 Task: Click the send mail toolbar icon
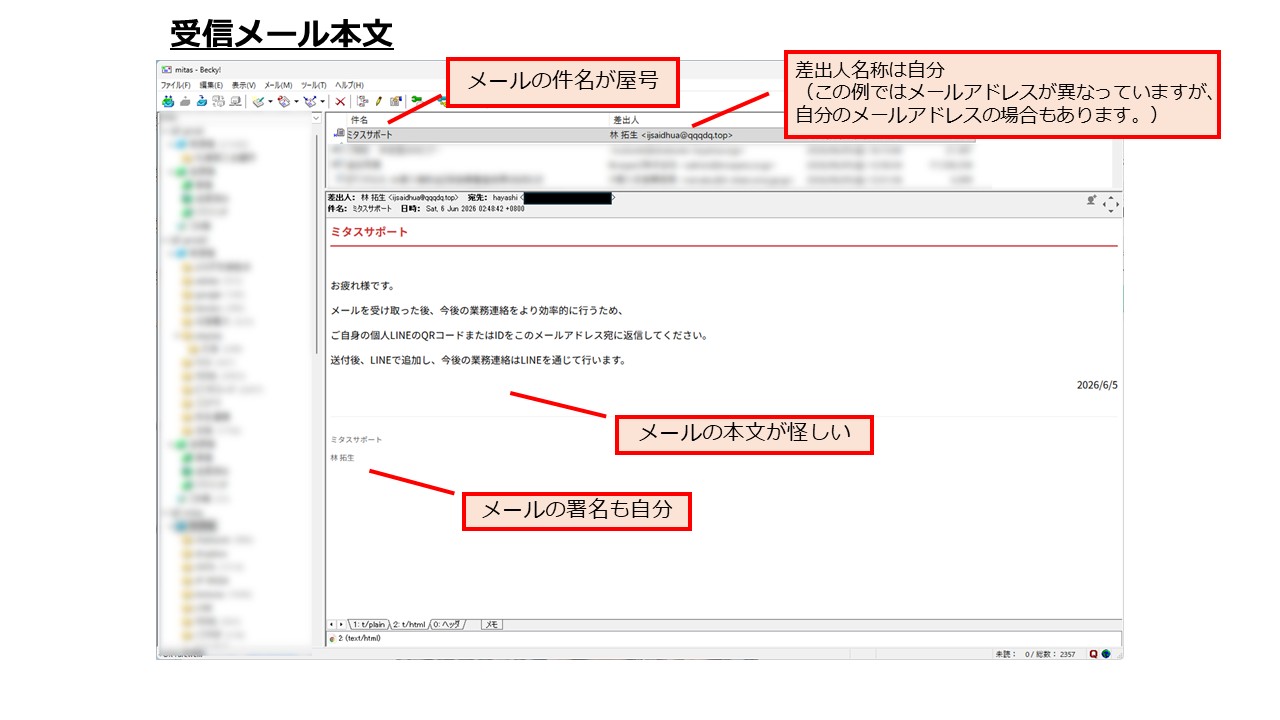[185, 101]
